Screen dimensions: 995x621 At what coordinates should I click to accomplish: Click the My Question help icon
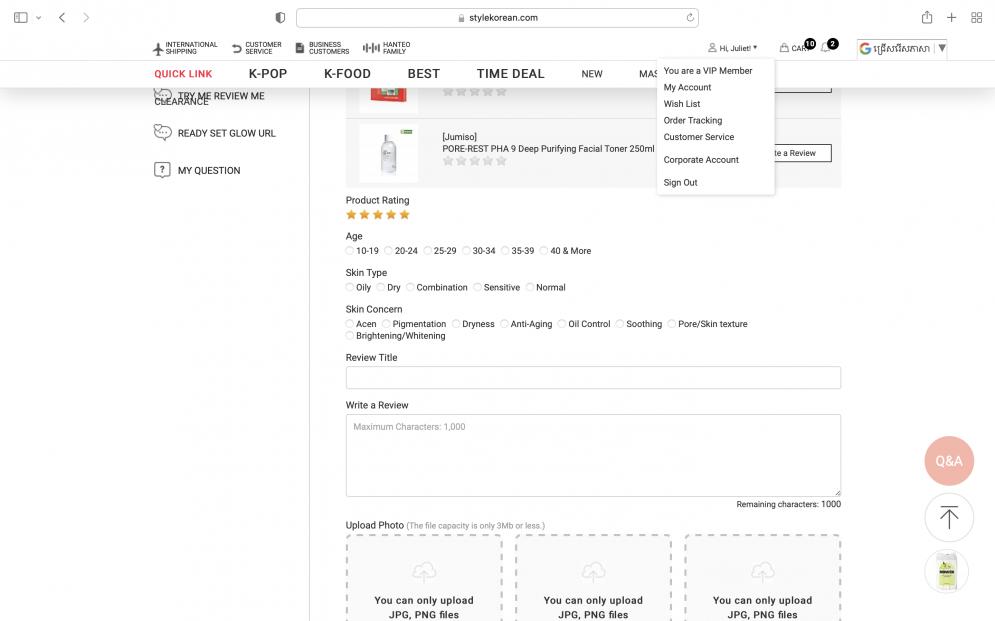(x=162, y=170)
